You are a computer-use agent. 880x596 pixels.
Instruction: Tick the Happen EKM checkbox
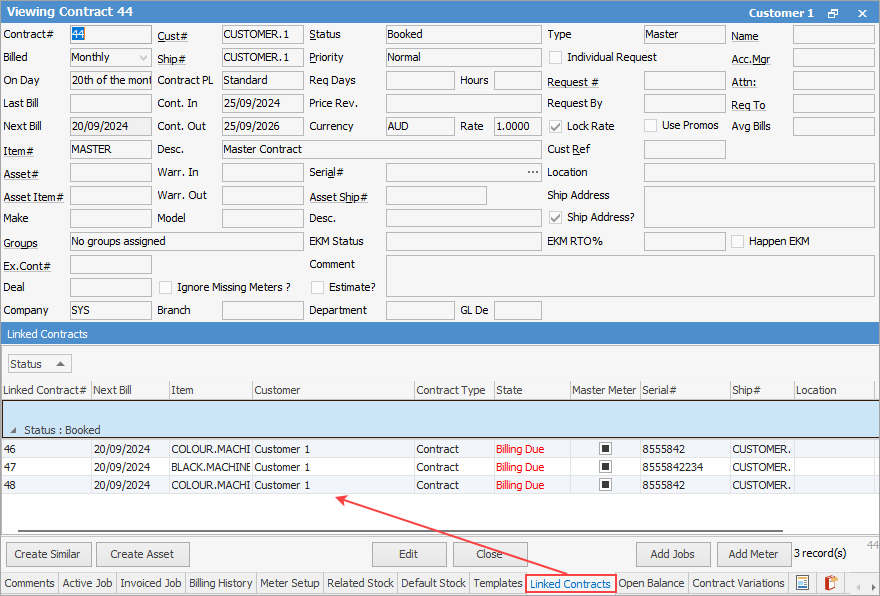[x=738, y=242]
